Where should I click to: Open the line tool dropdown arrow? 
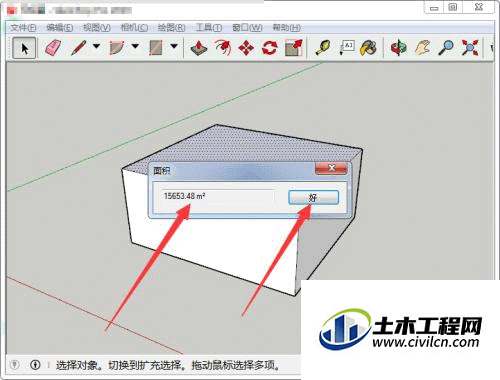pos(96,46)
